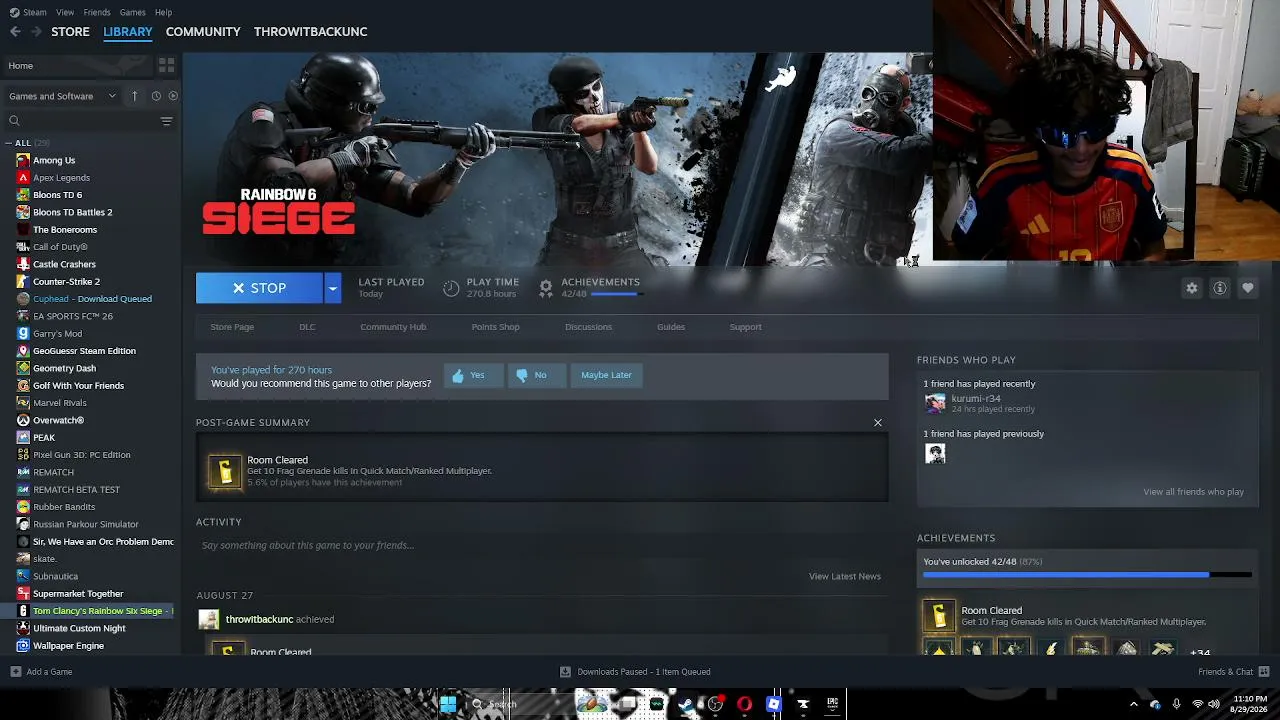Go back with the left arrow
Viewport: 1280px width, 720px height.
tap(15, 32)
